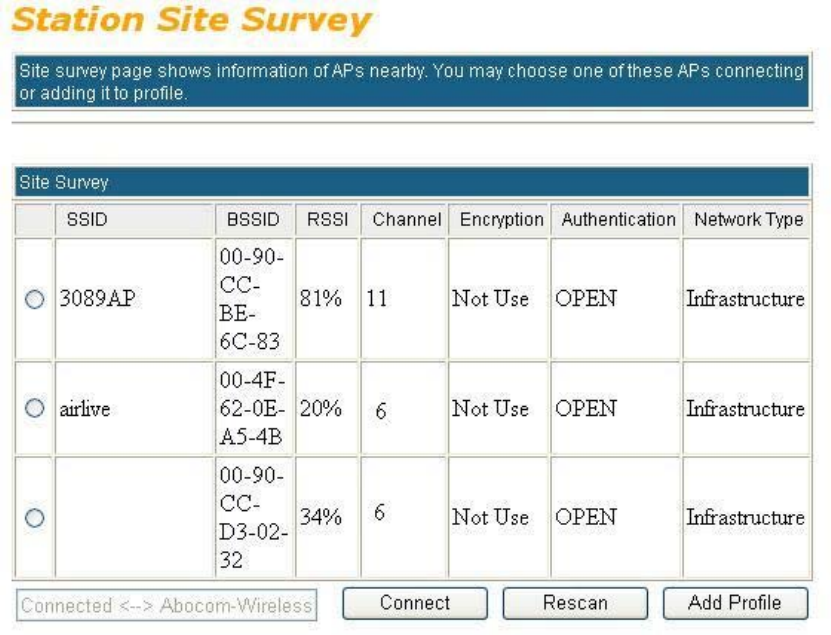
Task: Click the Connected <--> Abocom-Wireless status field
Action: (x=166, y=605)
